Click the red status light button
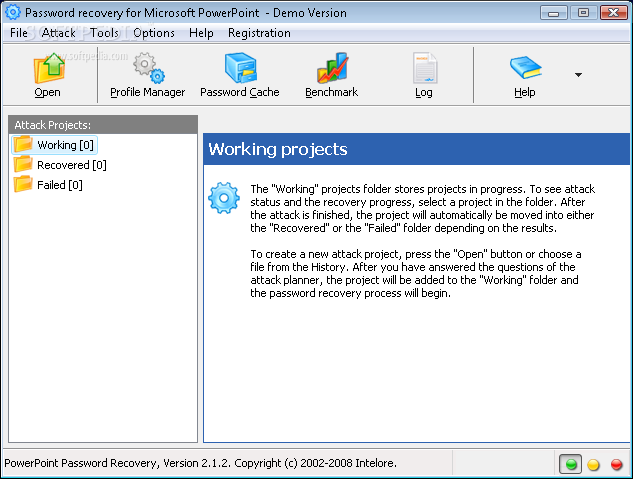This screenshot has height=479, width=633. 616,464
